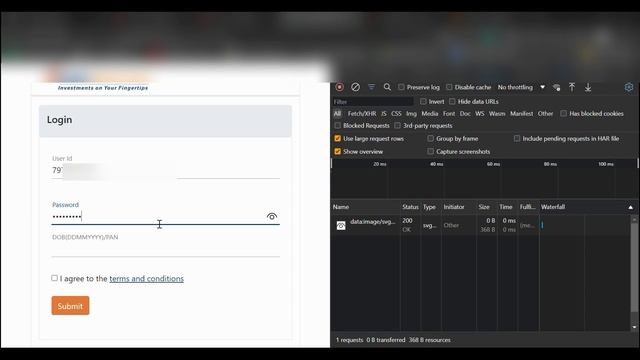Check 3rd-party requests option
This screenshot has height=360, width=640.
pyautogui.click(x=398, y=126)
